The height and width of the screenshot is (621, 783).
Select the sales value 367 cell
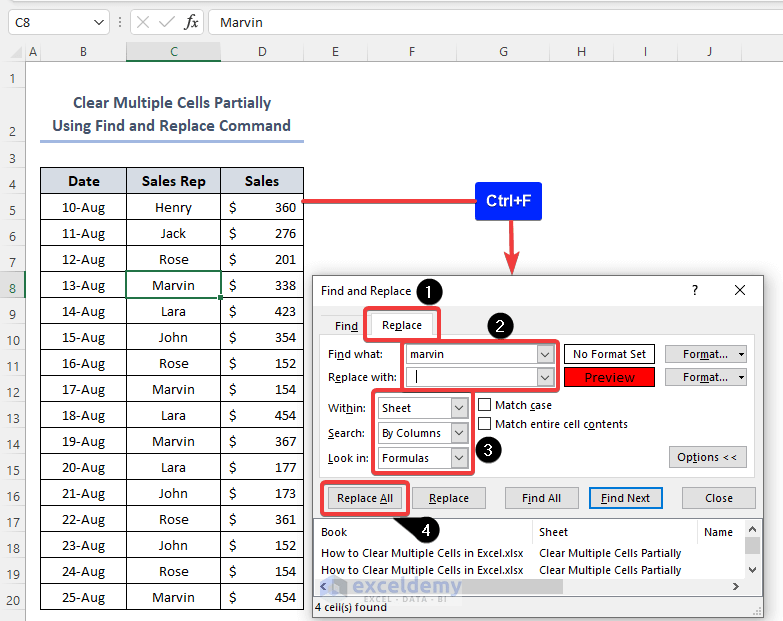tap(262, 441)
